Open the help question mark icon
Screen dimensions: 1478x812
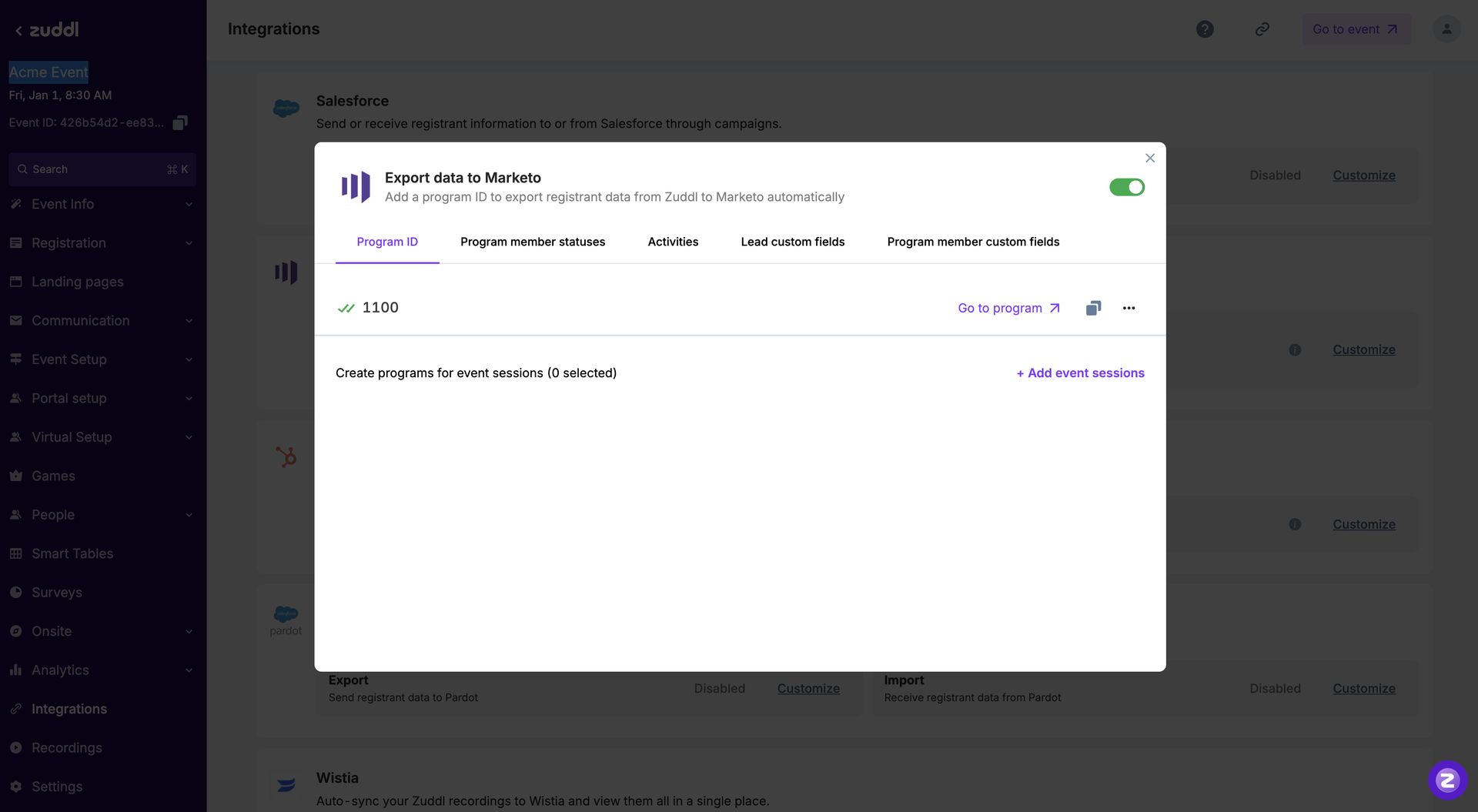pos(1205,29)
